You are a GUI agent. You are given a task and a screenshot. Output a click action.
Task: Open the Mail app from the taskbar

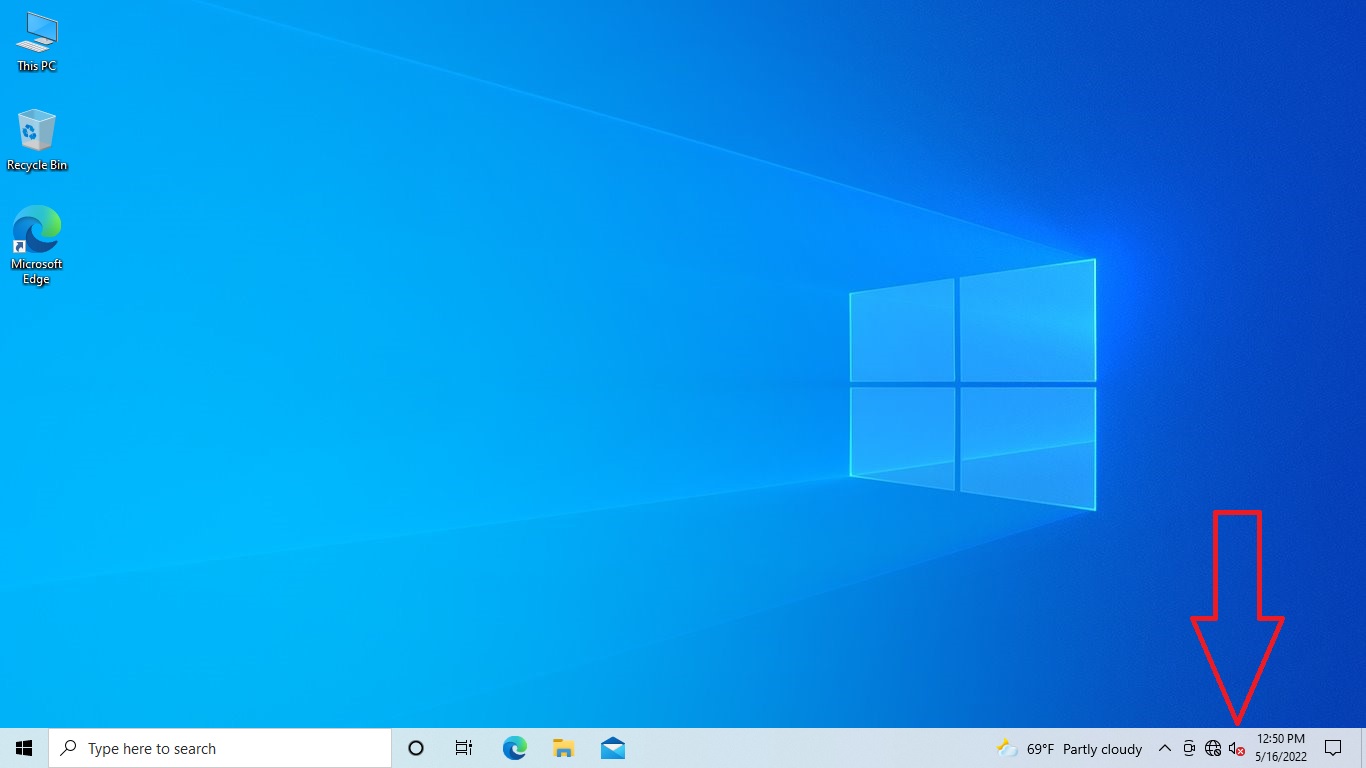[613, 748]
